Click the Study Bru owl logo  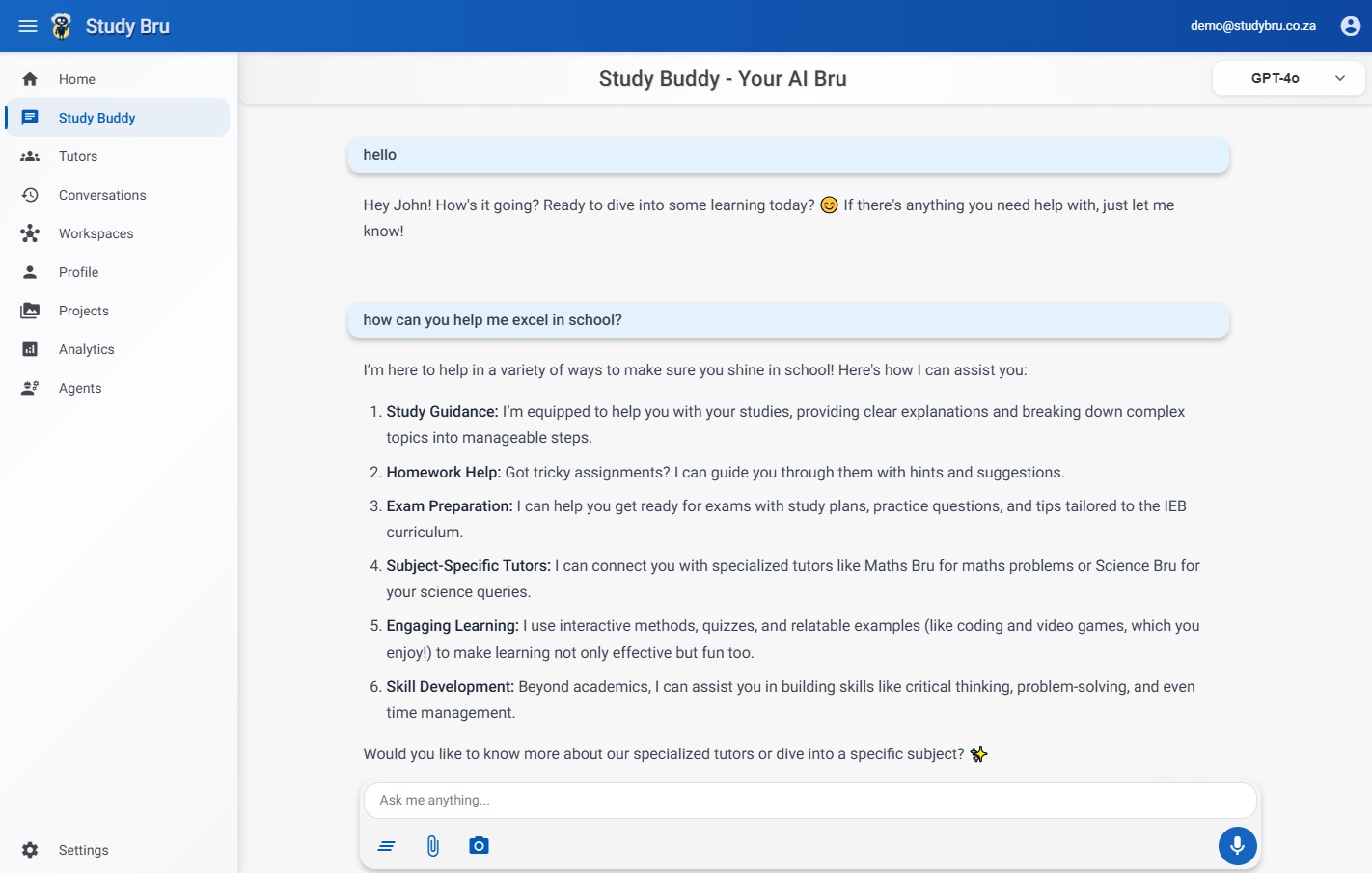coord(62,26)
